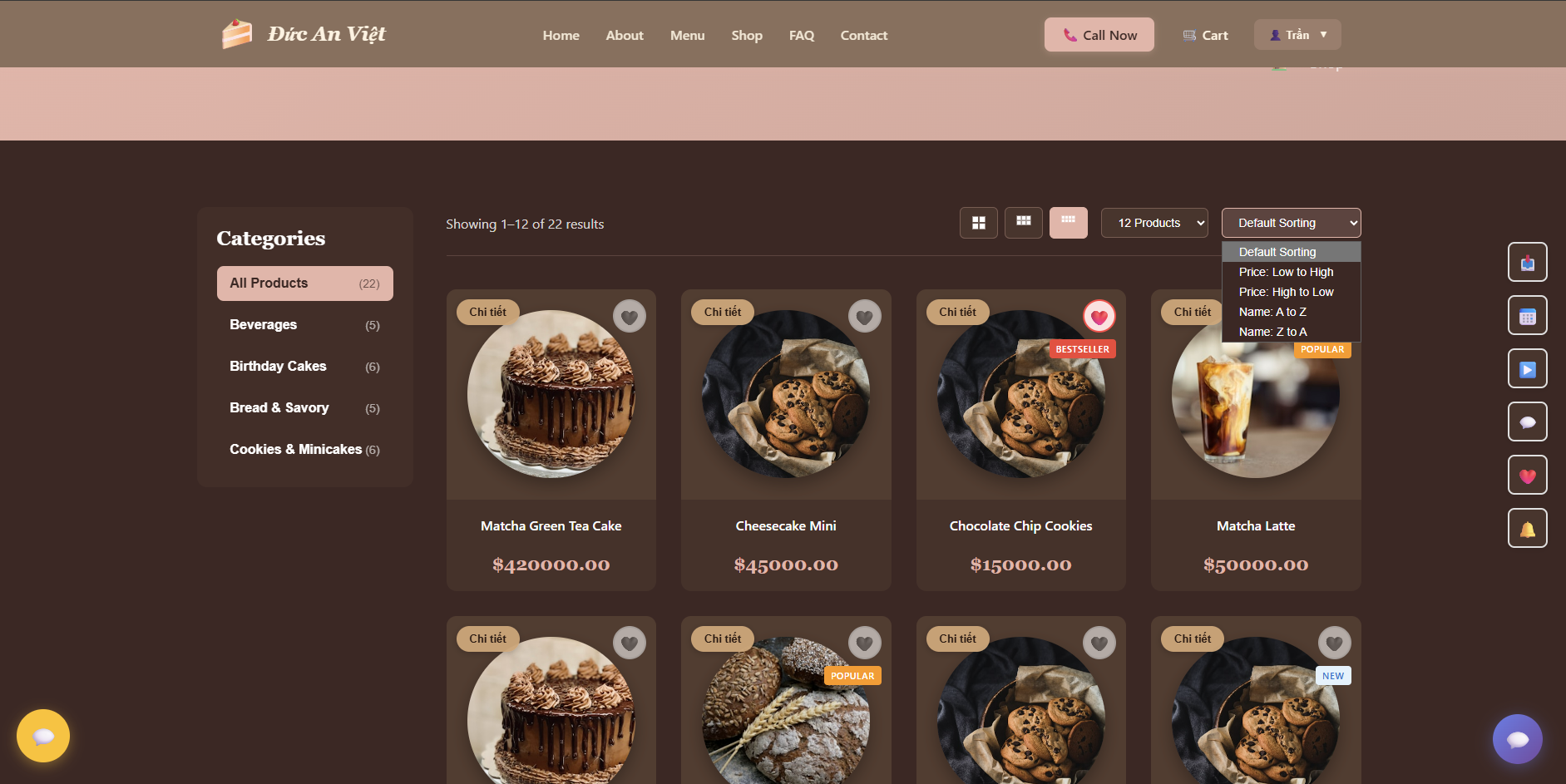
Task: Open Chi tiết for Matcha Latte
Action: (x=1193, y=312)
